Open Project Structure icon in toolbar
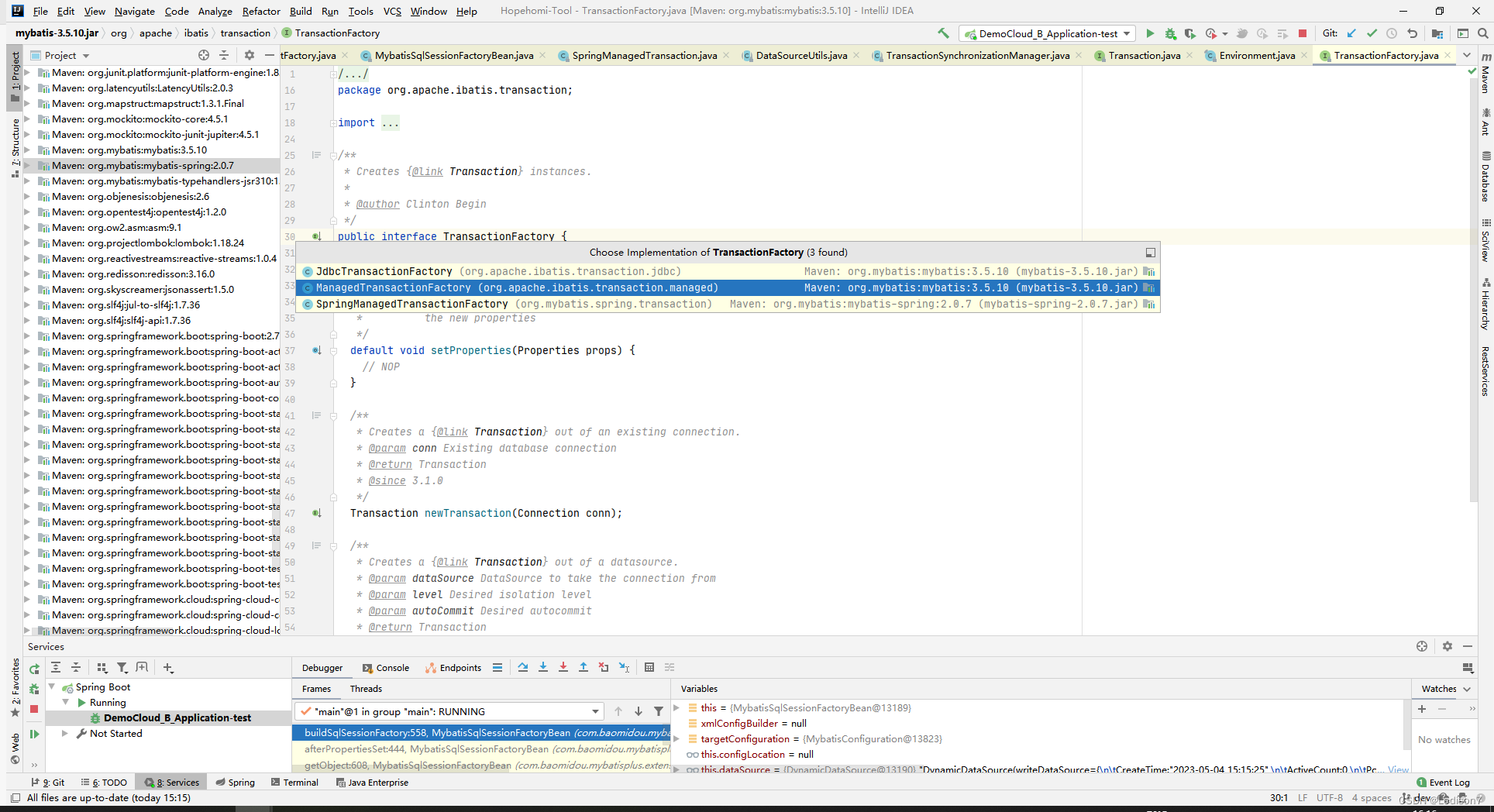This screenshot has width=1494, height=812. 1437,33
